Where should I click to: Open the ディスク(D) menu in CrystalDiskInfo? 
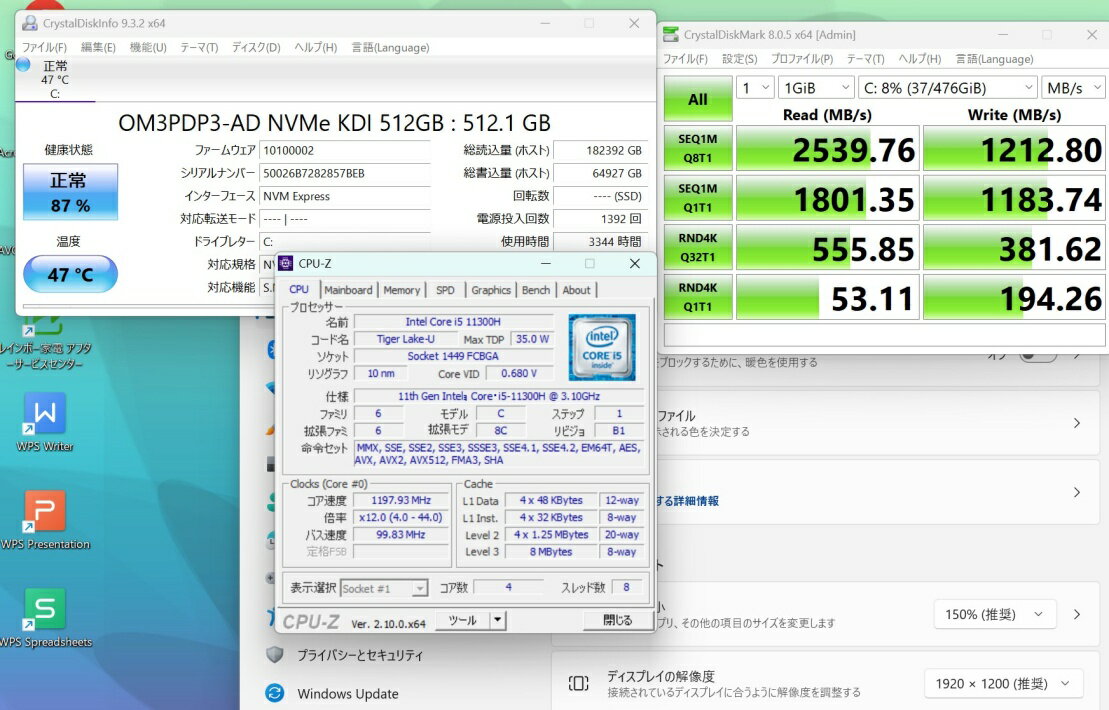tap(256, 47)
